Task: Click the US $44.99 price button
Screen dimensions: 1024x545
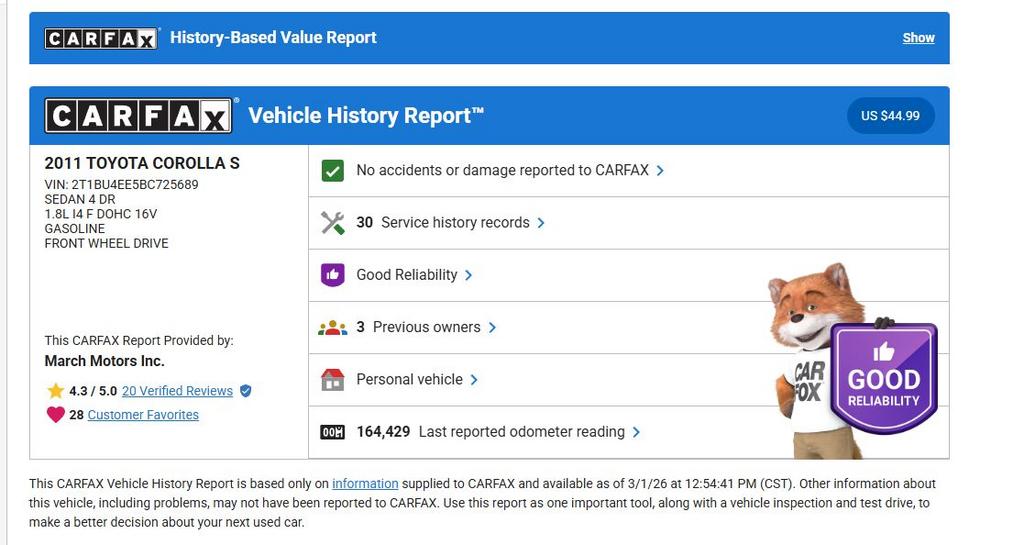Action: click(x=890, y=116)
